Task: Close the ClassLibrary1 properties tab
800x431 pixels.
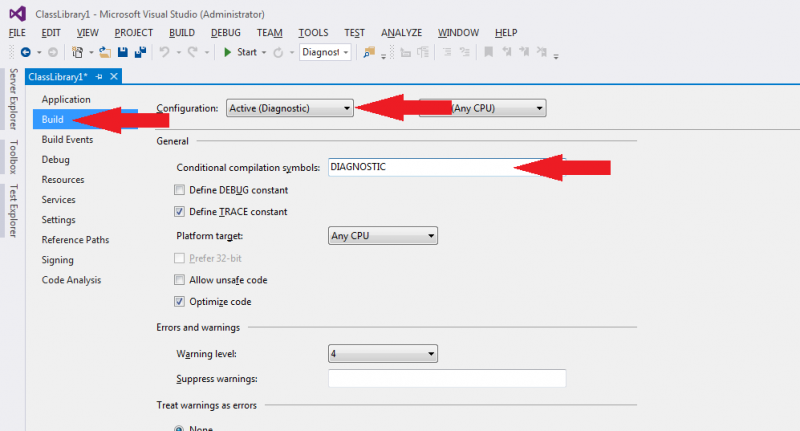Action: pyautogui.click(x=114, y=77)
